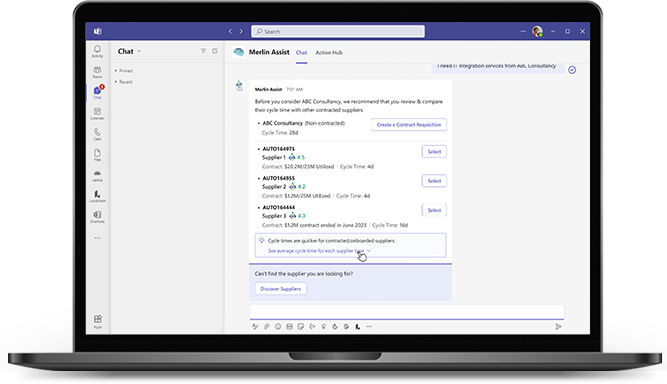
Task: Open the sticker picker
Action: (x=301, y=327)
